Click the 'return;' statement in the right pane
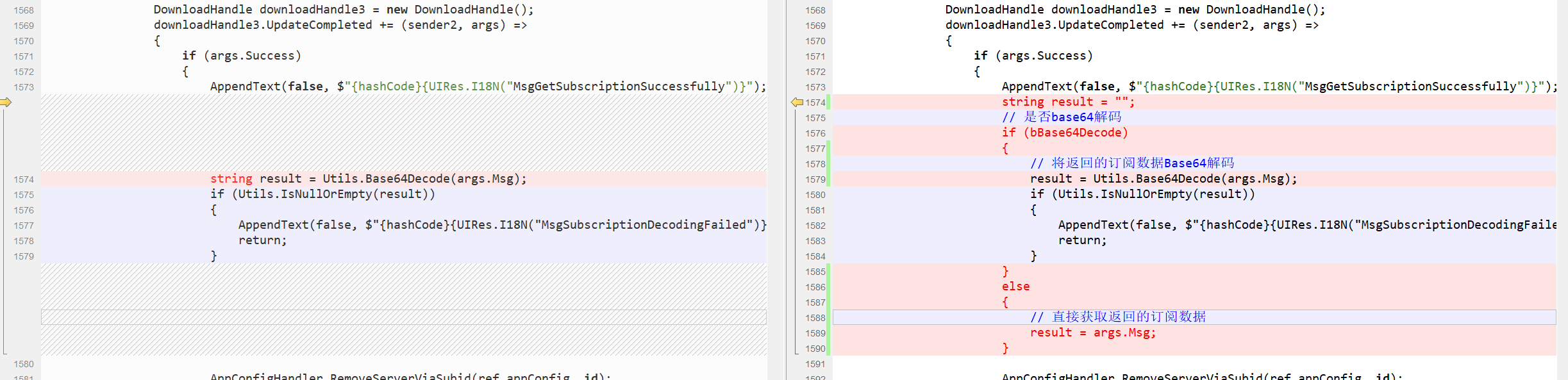Image resolution: width=1568 pixels, height=380 pixels. 1082,240
